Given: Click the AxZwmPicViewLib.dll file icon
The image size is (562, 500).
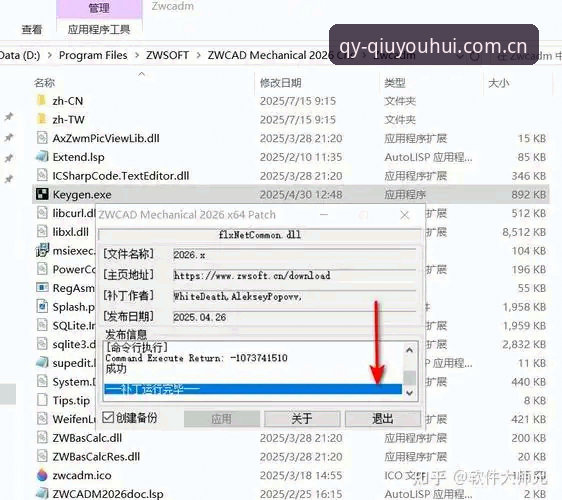Looking at the screenshot, I should pyautogui.click(x=42, y=138).
